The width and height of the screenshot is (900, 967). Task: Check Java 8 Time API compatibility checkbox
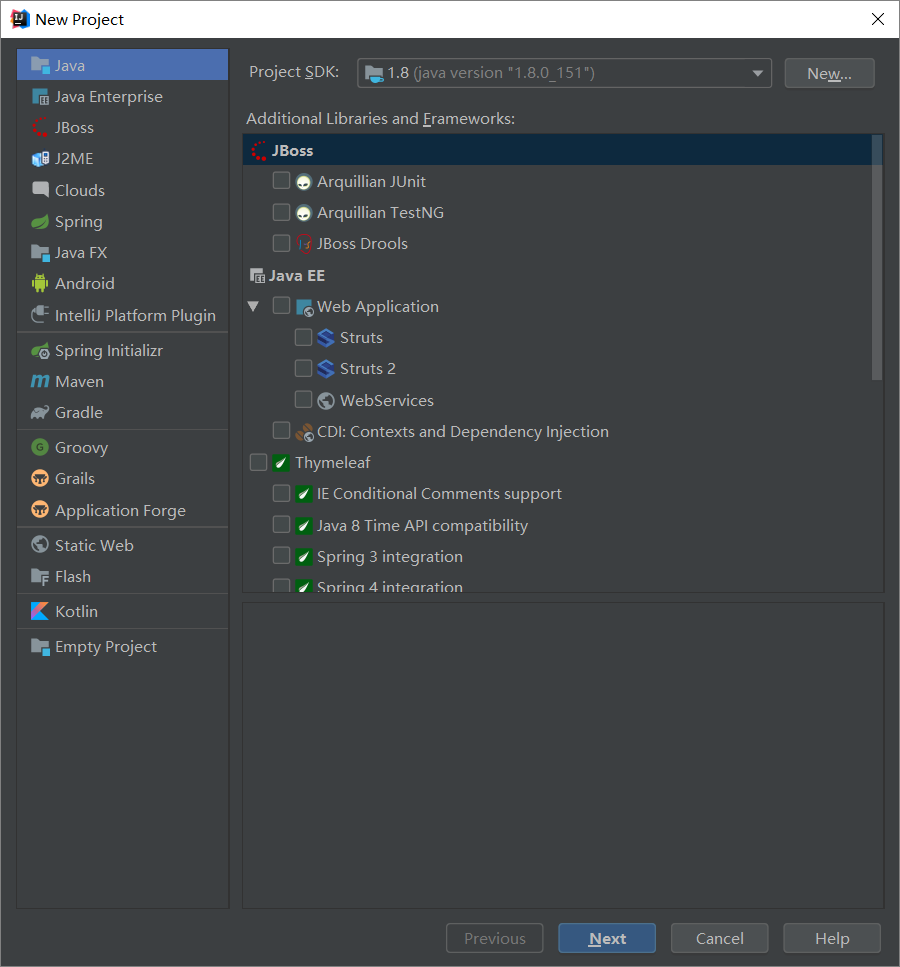pos(281,524)
